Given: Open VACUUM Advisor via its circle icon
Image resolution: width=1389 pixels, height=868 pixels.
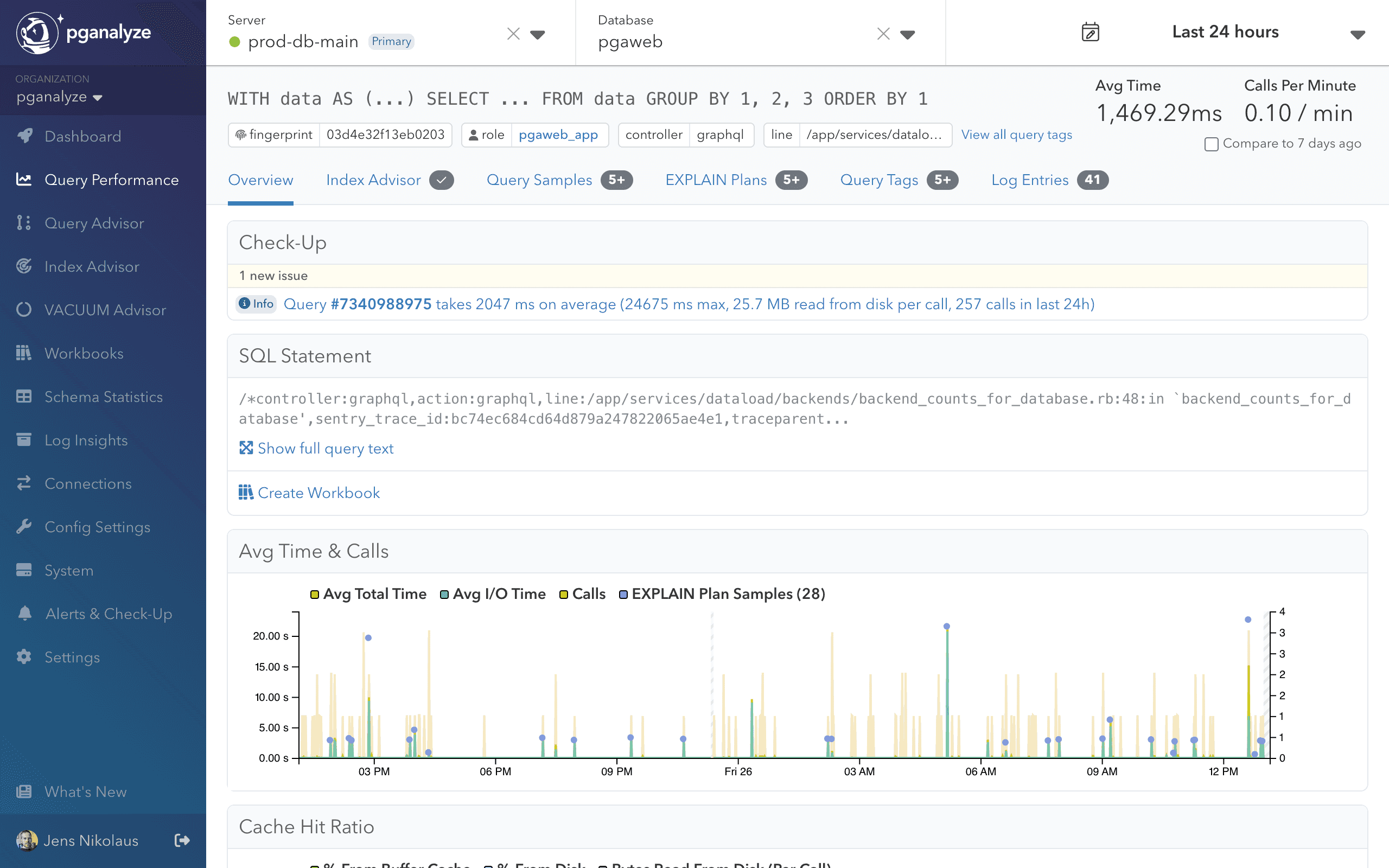Looking at the screenshot, I should [x=24, y=310].
